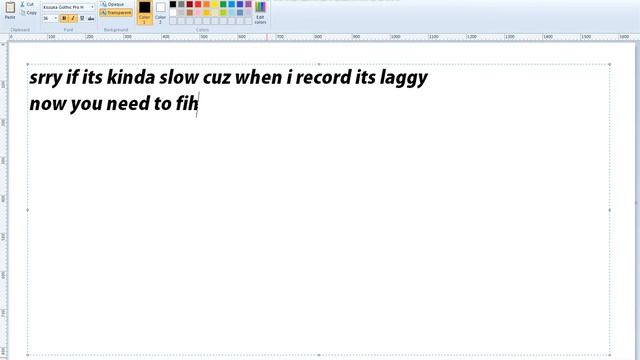This screenshot has width=640, height=360.
Task: Pick the gold palette swatch
Action: (x=207, y=13)
